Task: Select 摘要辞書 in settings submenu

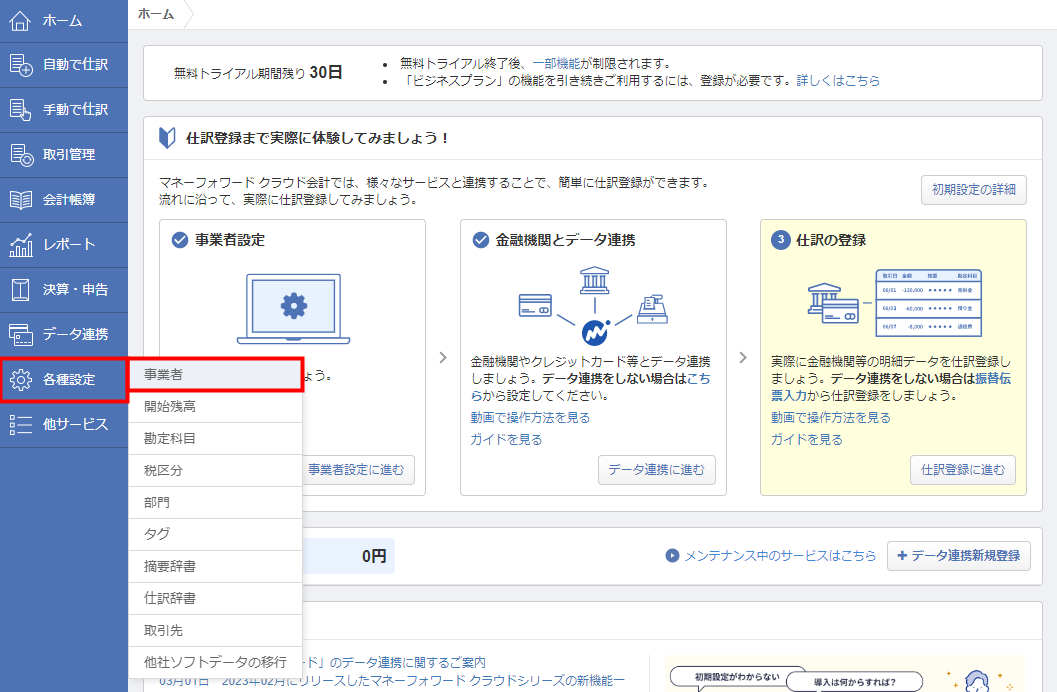Action: coord(215,567)
